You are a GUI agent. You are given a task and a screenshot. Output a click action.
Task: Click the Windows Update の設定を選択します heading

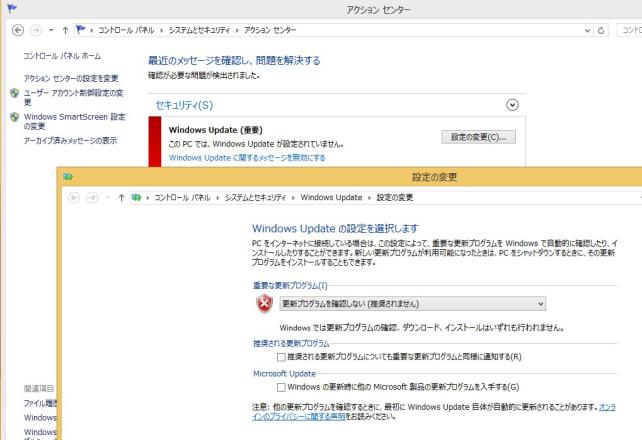[x=335, y=228]
